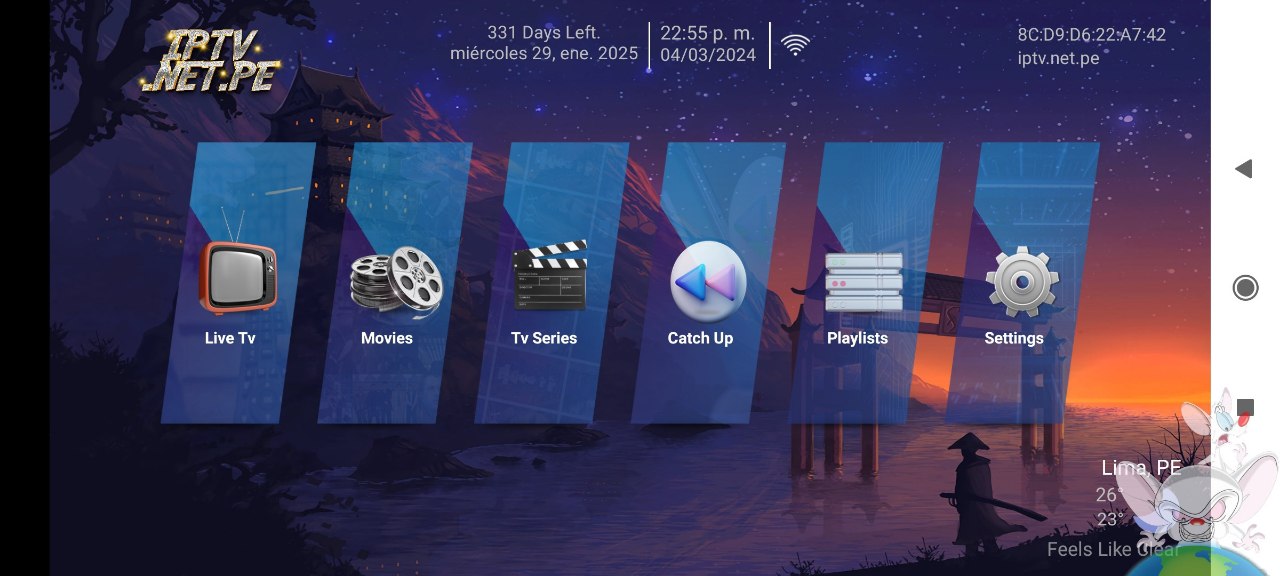Tap the iptv.net.pe web address
Image resolution: width=1280 pixels, height=576 pixels.
point(1058,58)
